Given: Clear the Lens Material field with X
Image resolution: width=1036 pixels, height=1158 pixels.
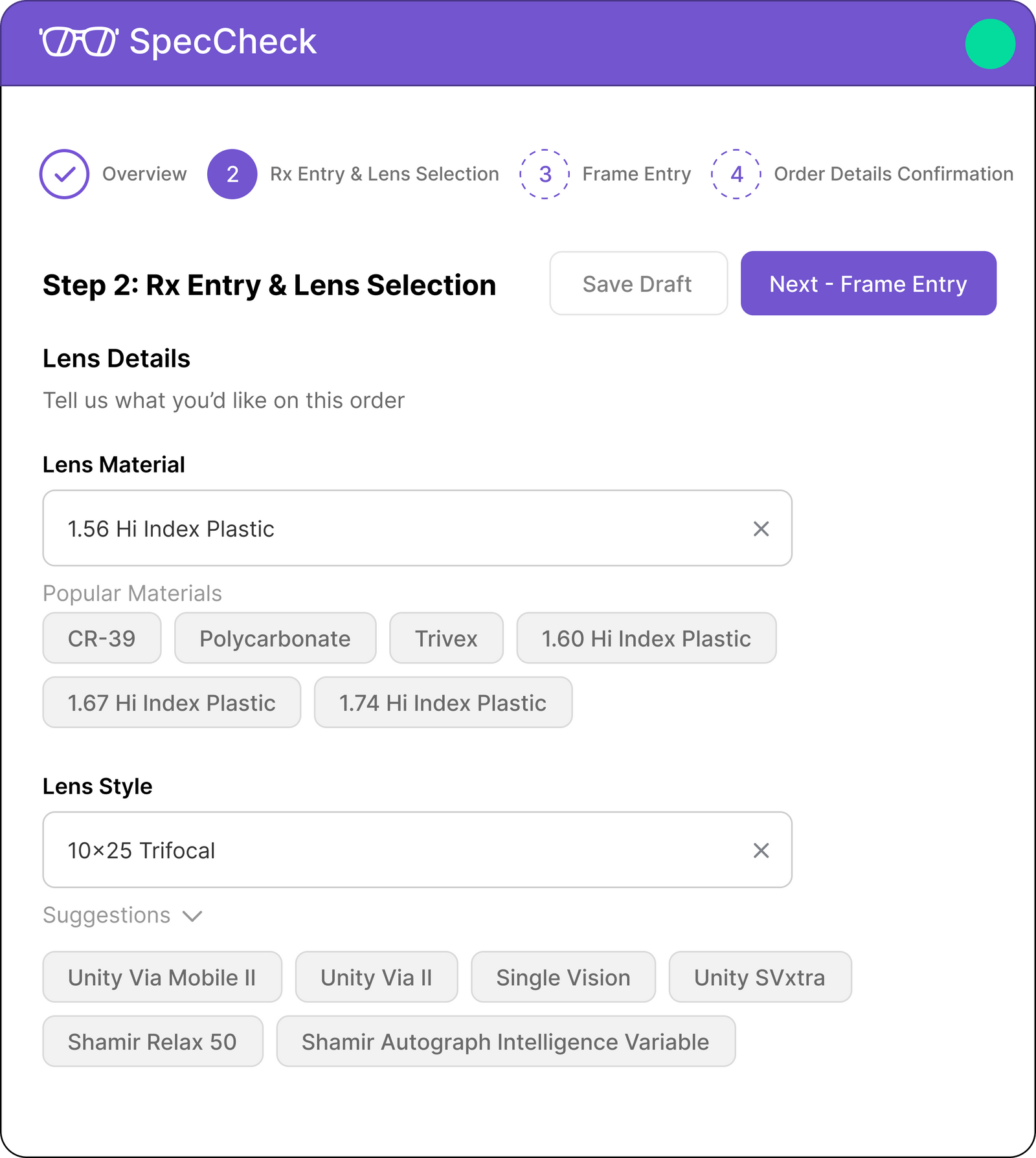Looking at the screenshot, I should click(761, 529).
